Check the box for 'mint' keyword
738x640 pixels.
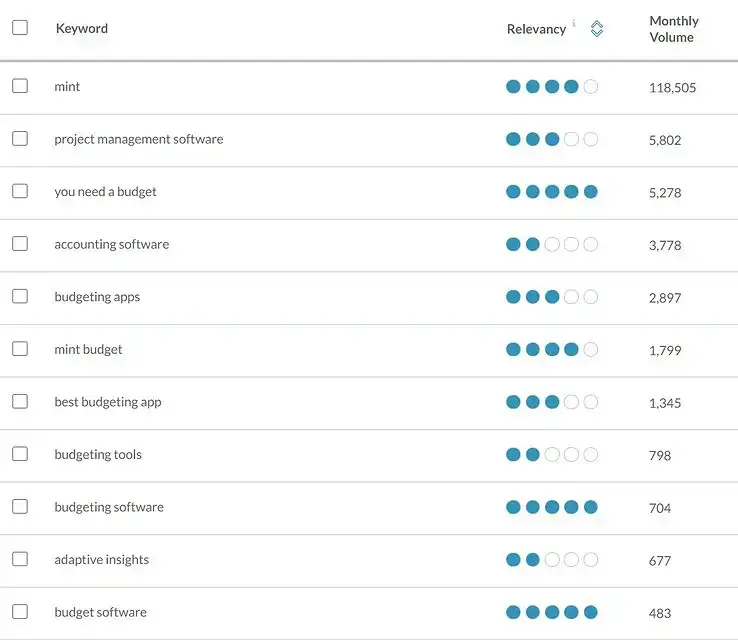20,86
